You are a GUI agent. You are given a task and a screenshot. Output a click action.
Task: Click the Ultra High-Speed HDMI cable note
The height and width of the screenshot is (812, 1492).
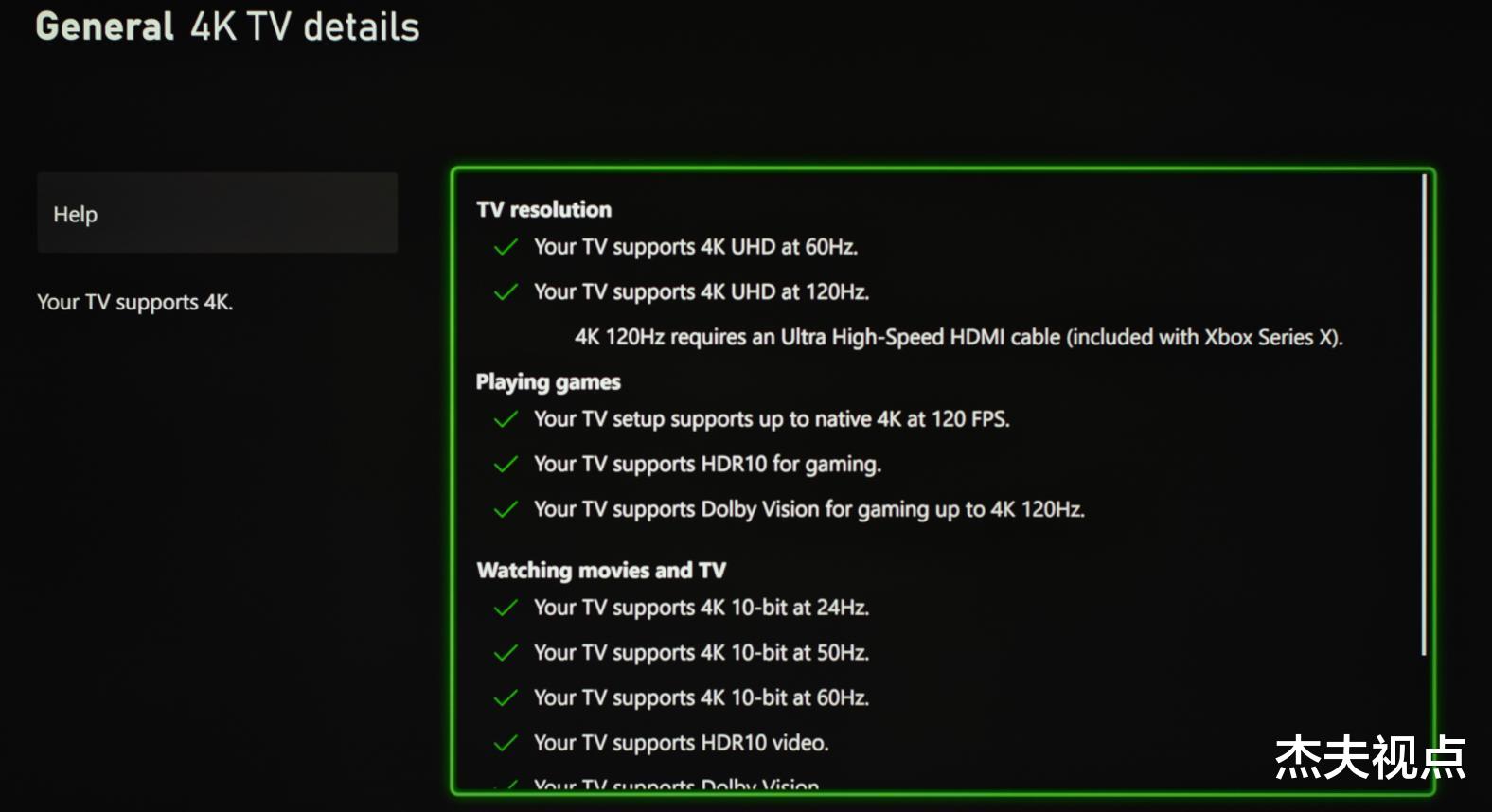pos(958,338)
